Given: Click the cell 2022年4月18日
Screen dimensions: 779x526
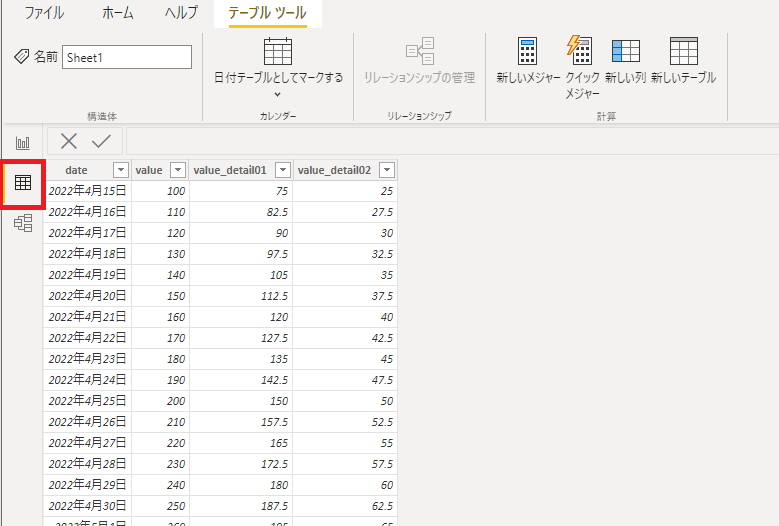Looking at the screenshot, I should coord(87,254).
